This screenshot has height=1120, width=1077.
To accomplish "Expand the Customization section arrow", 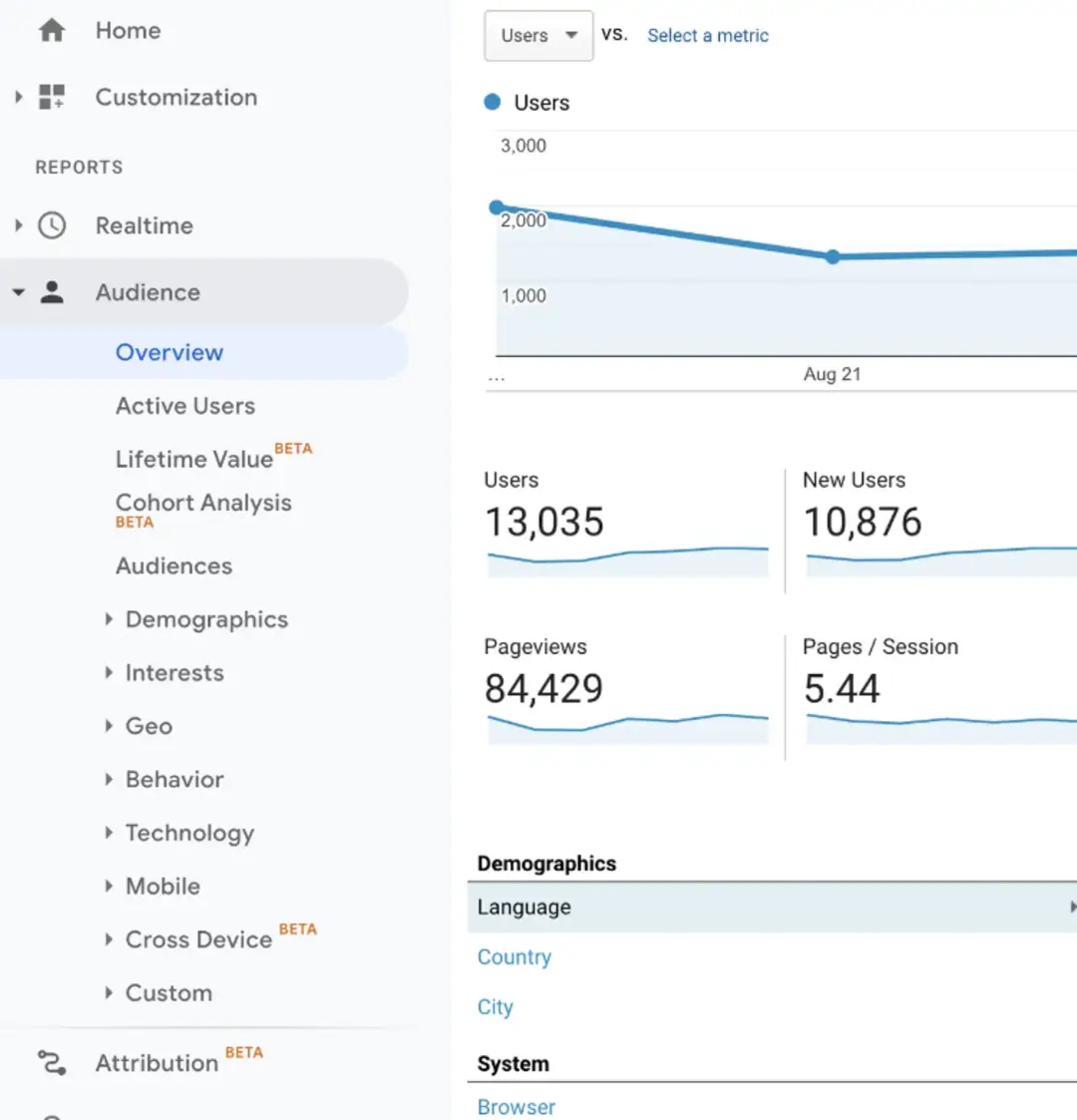I will tap(19, 97).
